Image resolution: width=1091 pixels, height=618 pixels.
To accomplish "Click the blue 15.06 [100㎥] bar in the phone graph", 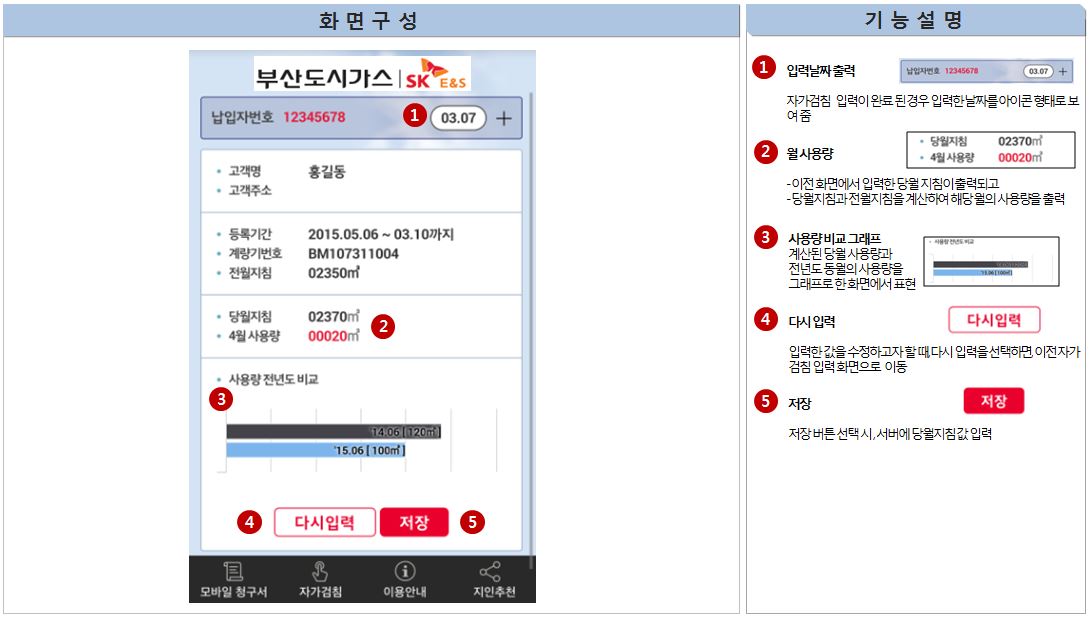I will click(316, 450).
